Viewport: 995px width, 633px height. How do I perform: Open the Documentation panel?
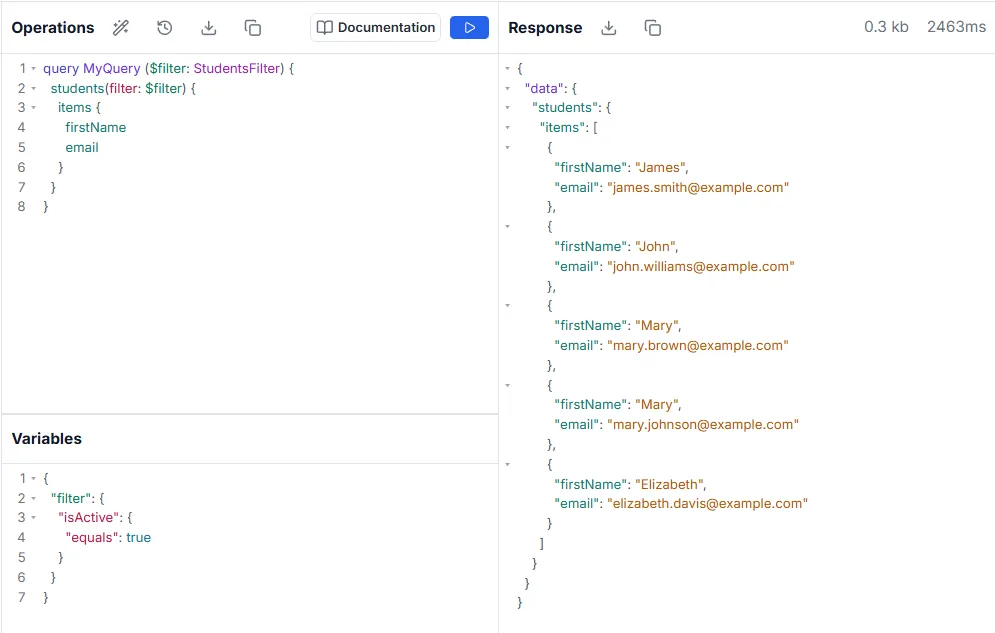point(376,28)
